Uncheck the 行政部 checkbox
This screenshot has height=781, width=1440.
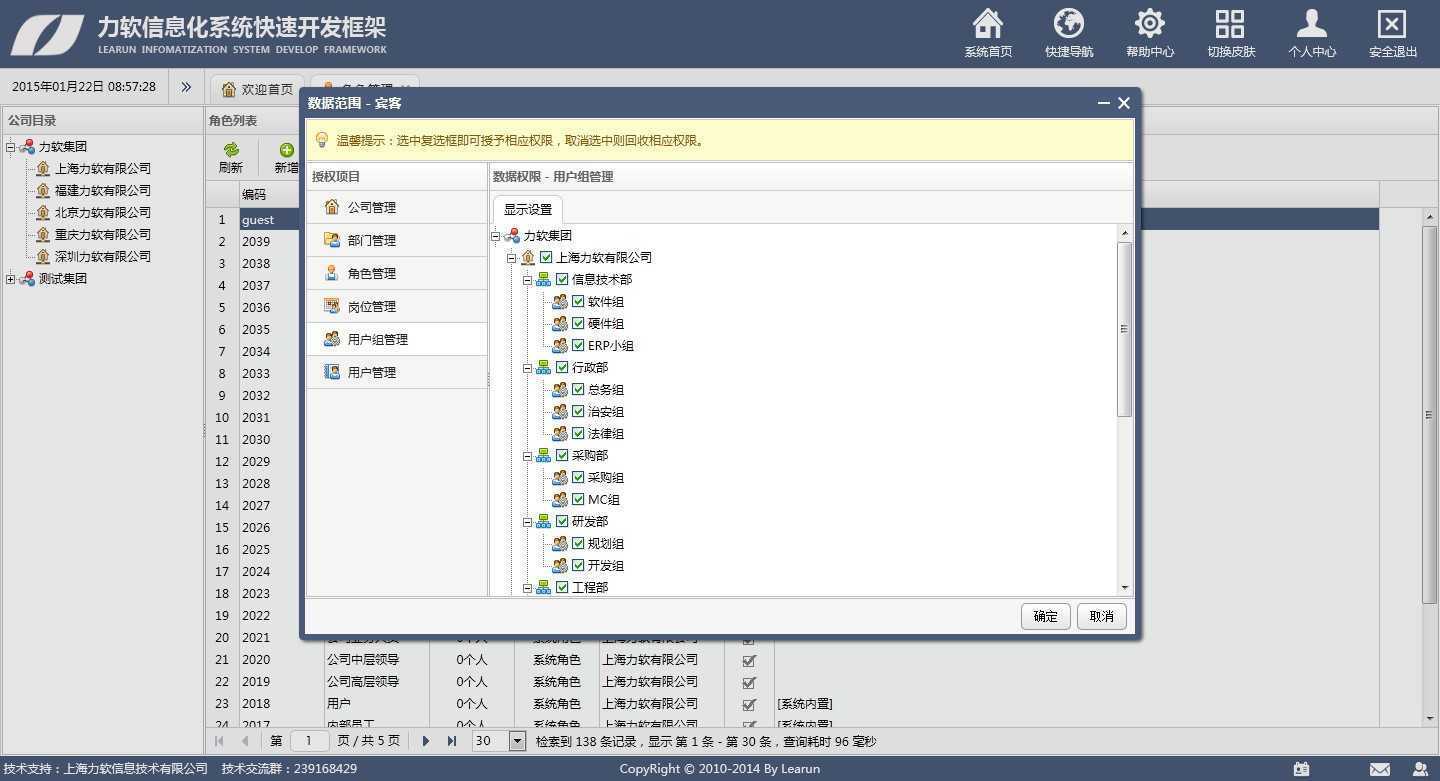click(x=562, y=367)
